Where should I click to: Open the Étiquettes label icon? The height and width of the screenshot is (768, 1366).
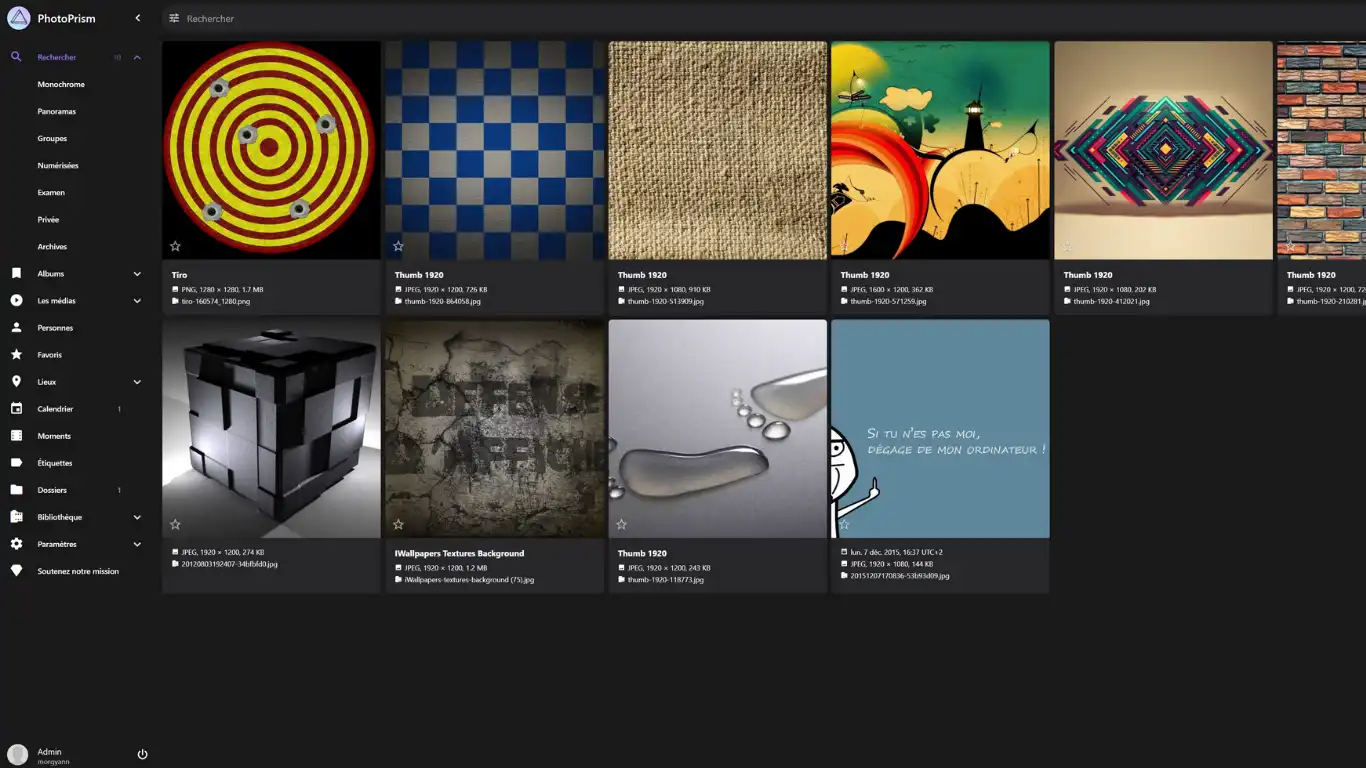click(16, 463)
